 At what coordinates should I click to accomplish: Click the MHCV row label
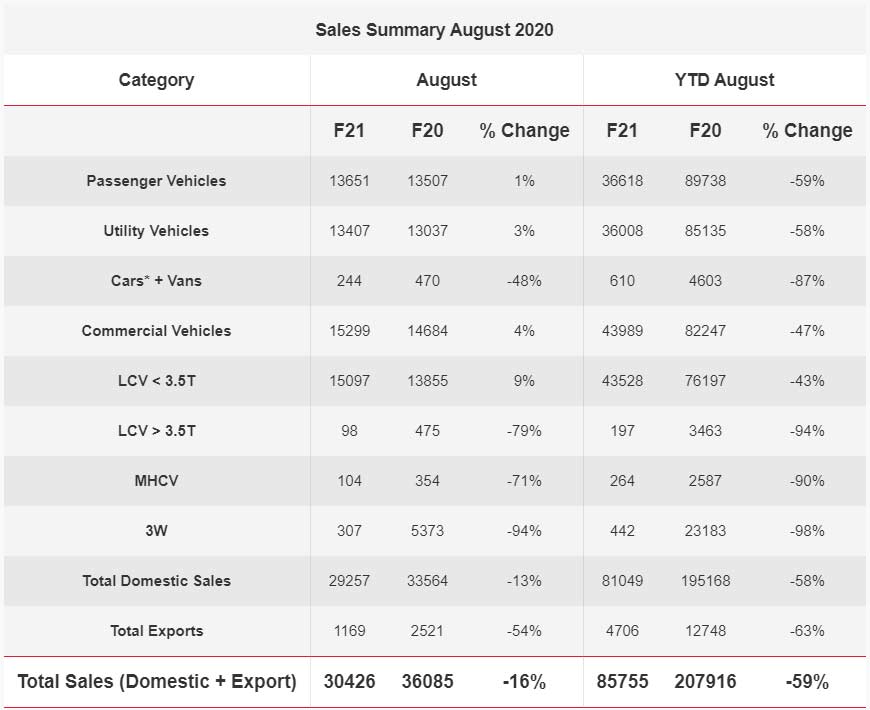156,481
